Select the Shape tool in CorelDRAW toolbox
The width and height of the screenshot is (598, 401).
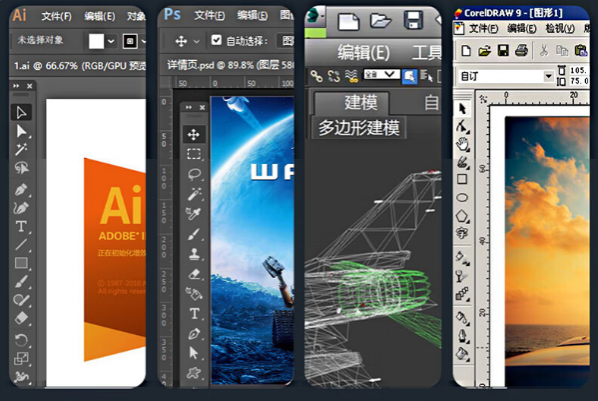click(462, 126)
